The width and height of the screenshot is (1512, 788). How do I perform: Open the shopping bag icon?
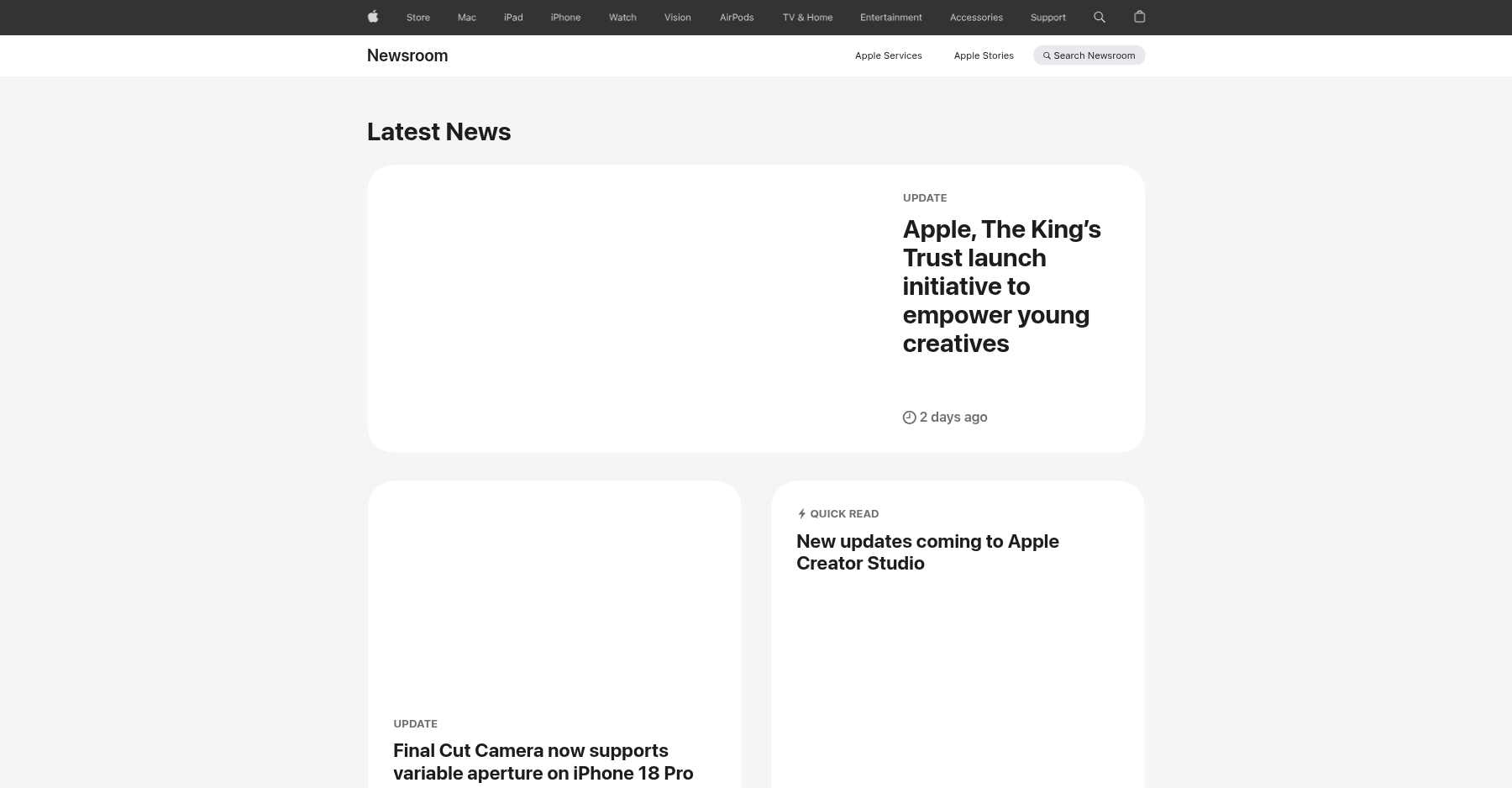1139,17
